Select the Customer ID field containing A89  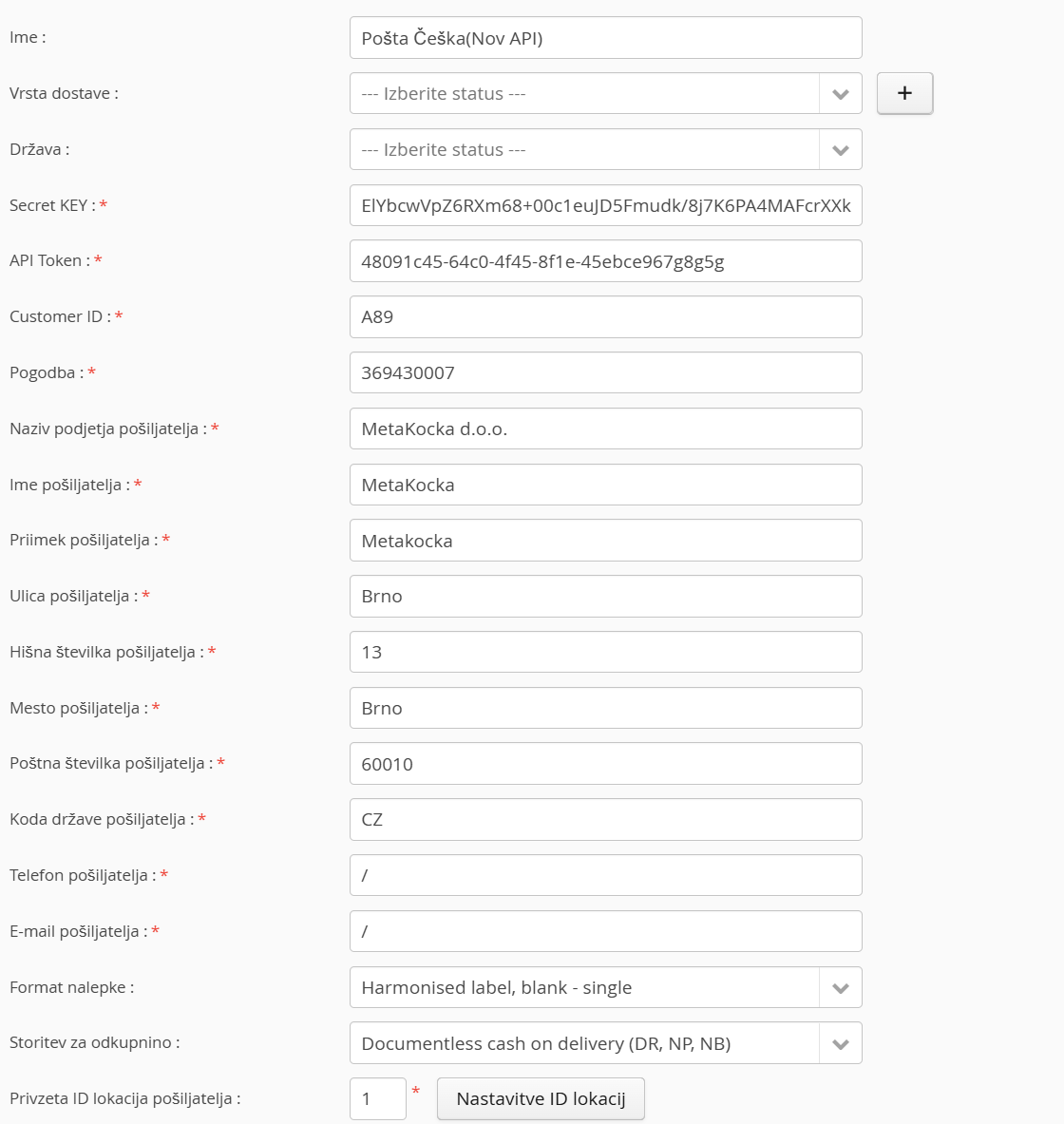[606, 316]
